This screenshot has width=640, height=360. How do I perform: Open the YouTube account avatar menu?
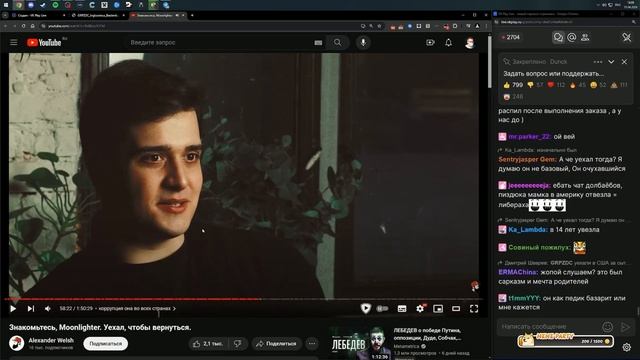coord(470,42)
